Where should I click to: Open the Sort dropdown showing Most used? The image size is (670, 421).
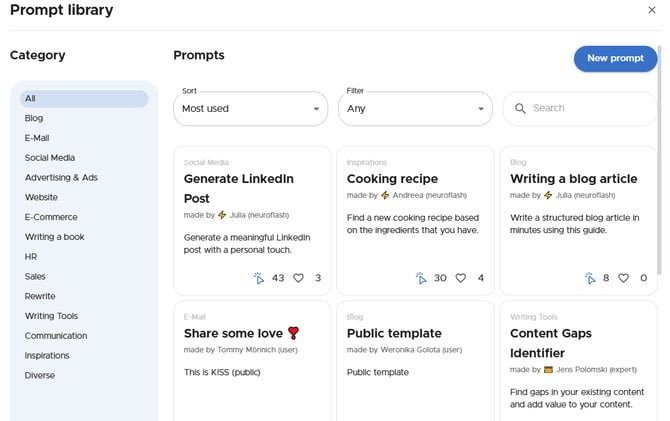point(250,108)
